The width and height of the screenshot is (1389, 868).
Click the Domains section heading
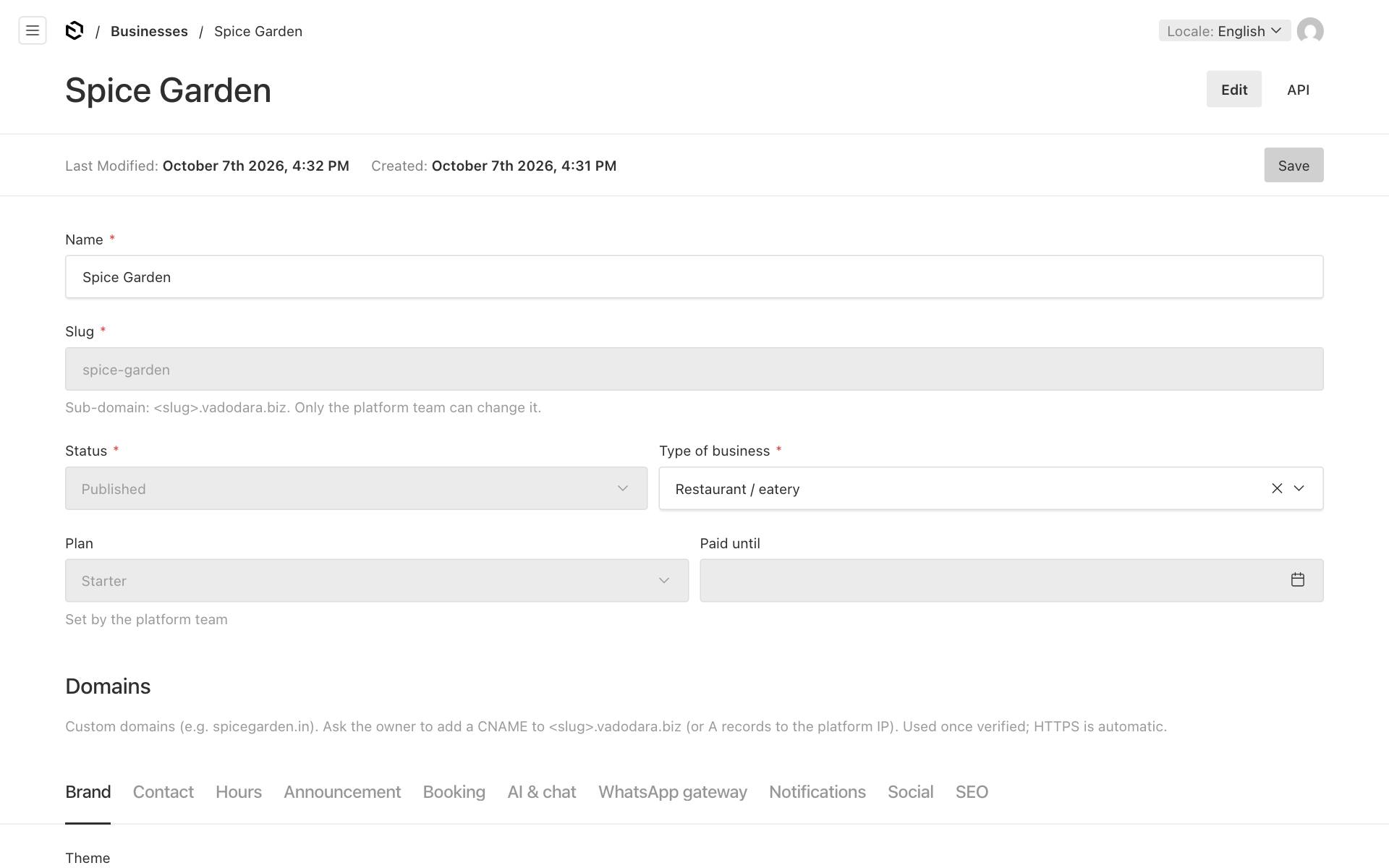click(x=108, y=686)
